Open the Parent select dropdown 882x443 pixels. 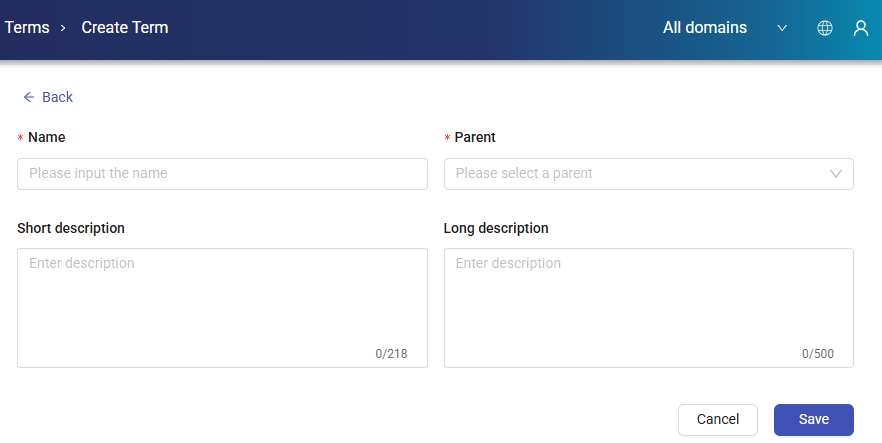coord(640,173)
